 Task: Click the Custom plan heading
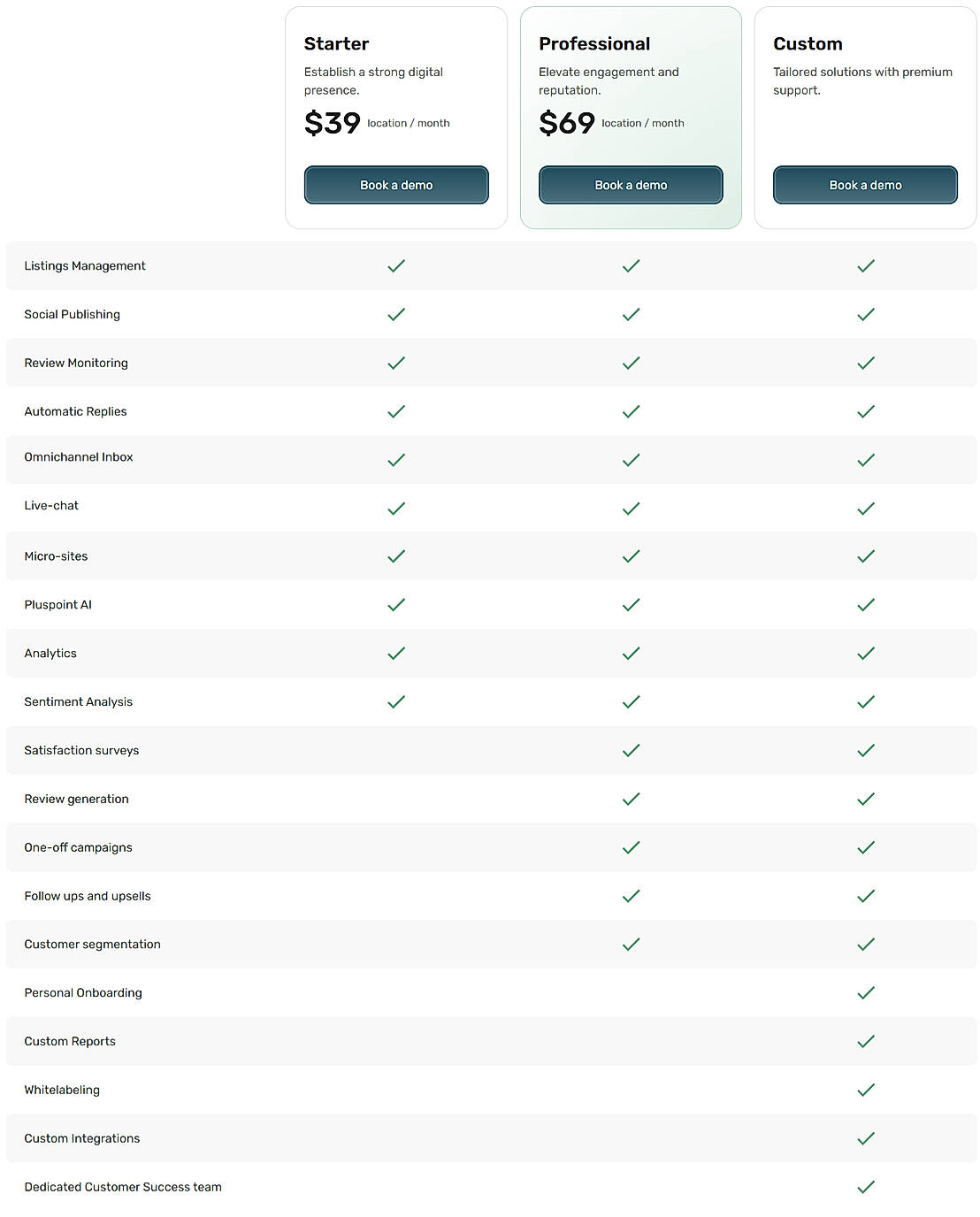click(808, 44)
